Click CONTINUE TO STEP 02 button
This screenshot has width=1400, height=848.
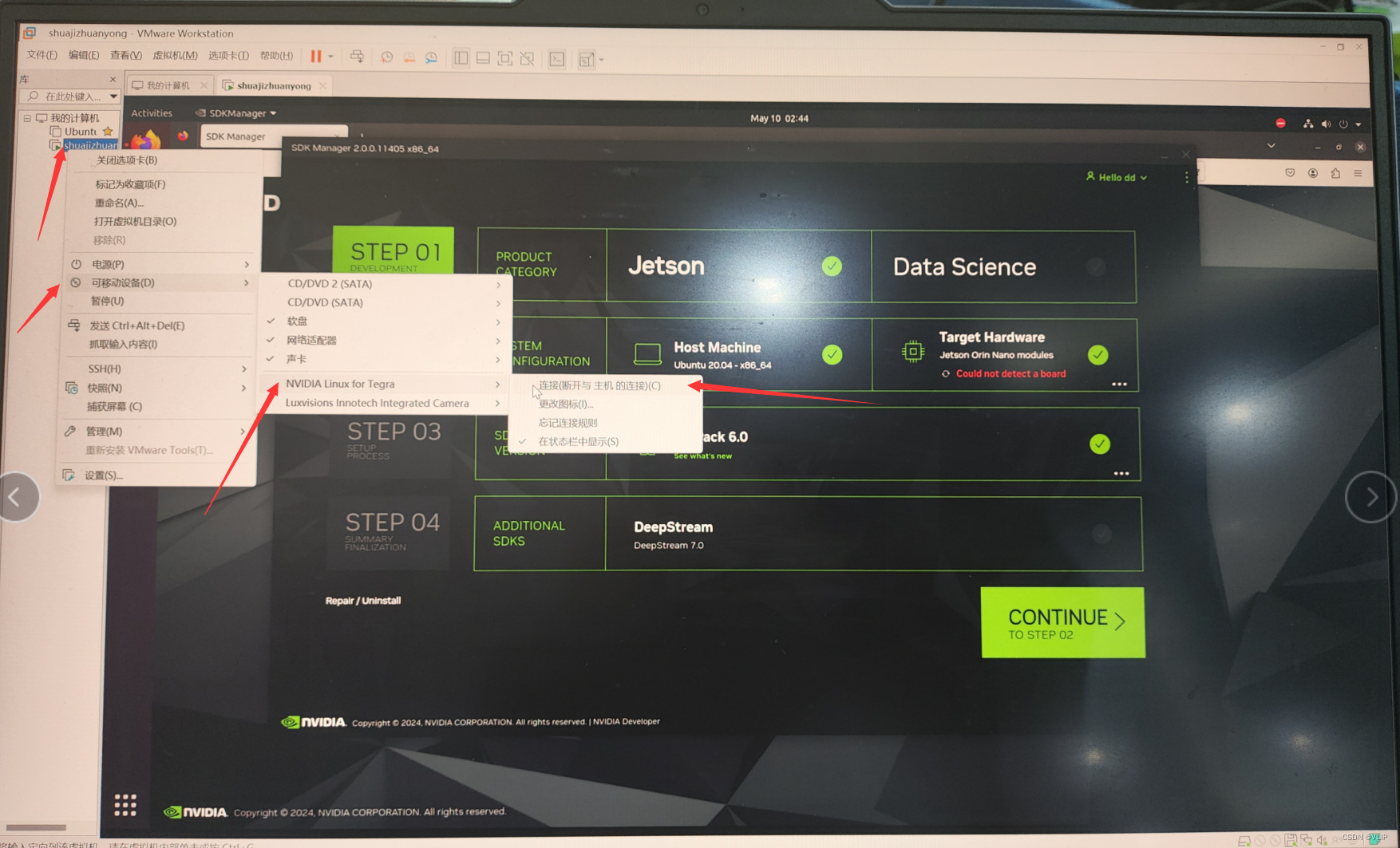[1063, 623]
